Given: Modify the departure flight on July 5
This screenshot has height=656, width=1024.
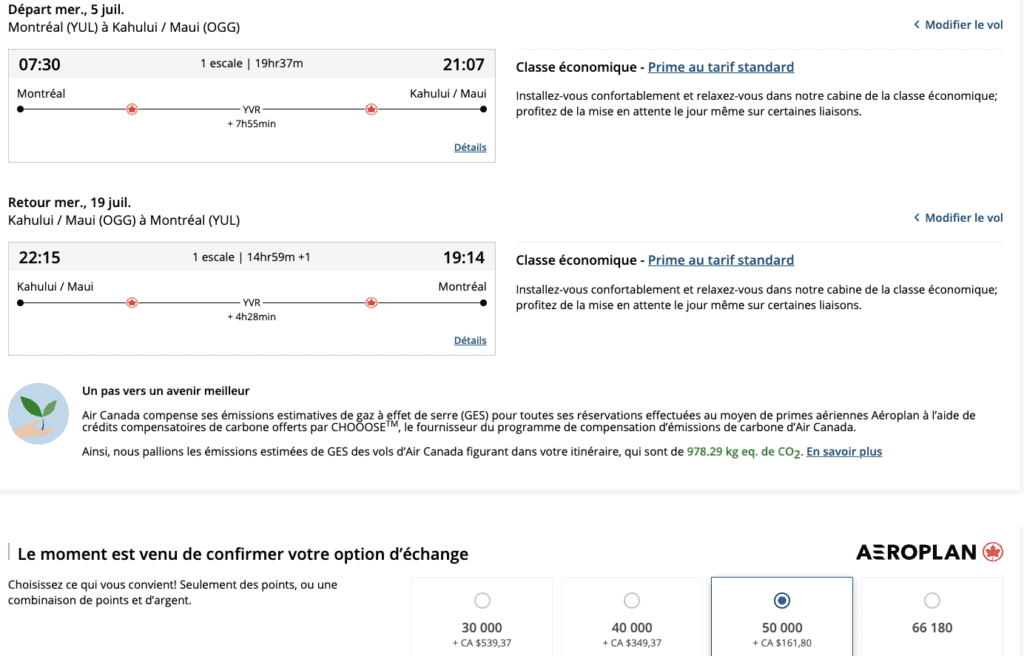Looking at the screenshot, I should (x=963, y=25).
